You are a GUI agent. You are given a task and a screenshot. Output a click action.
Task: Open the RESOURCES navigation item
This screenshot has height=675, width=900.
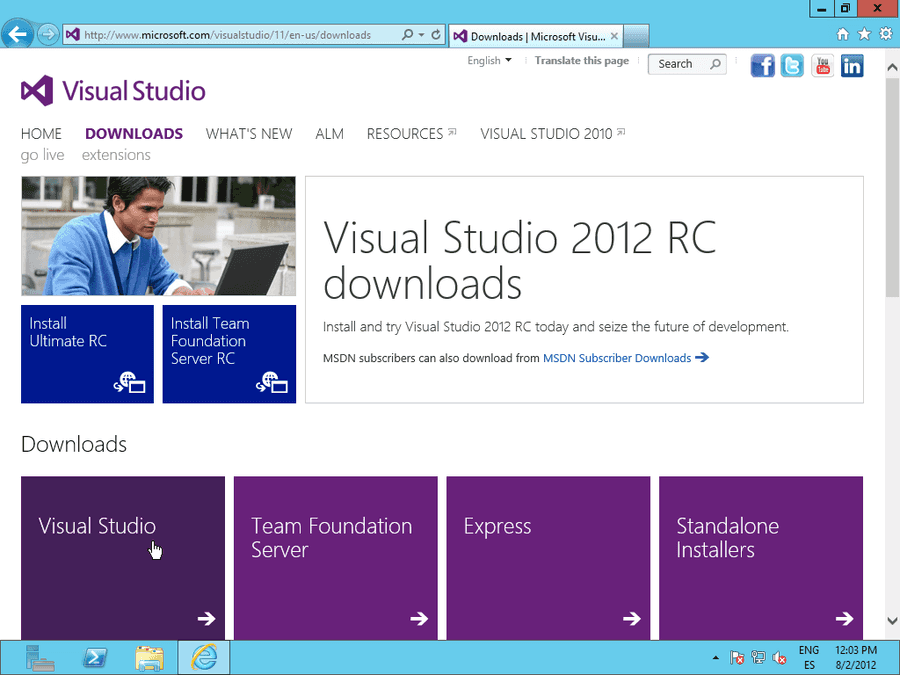tap(411, 134)
